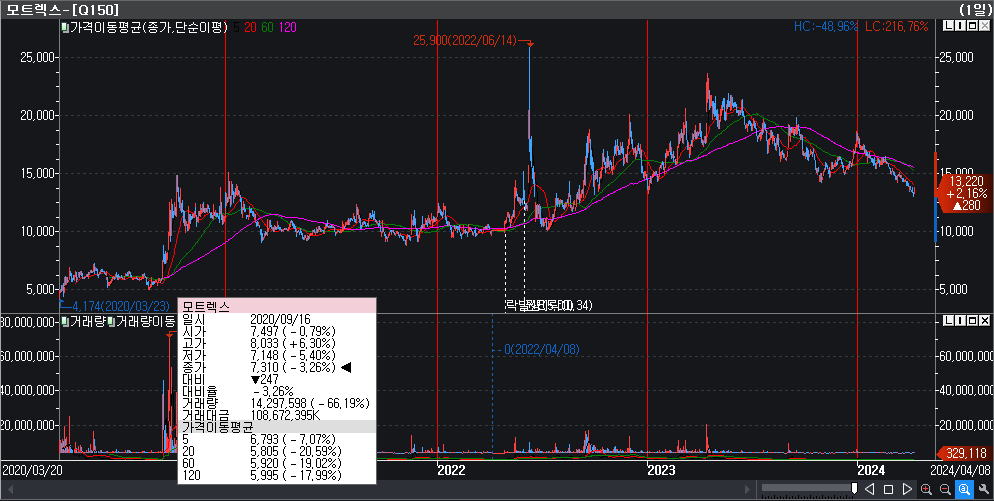Click the zoom out magnifier icon
The height and width of the screenshot is (501, 994).
tap(945, 489)
